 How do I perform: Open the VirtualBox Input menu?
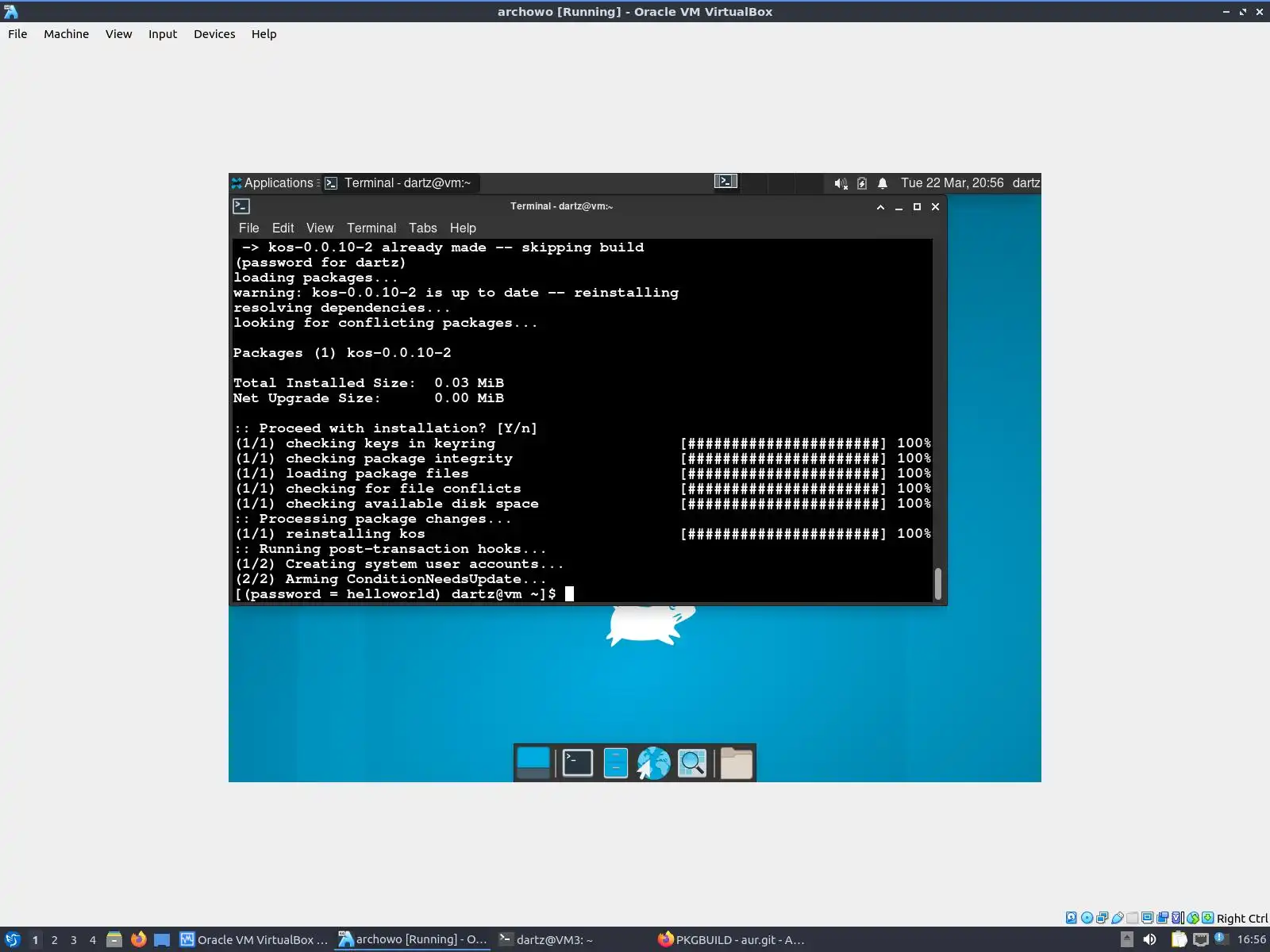pos(163,34)
